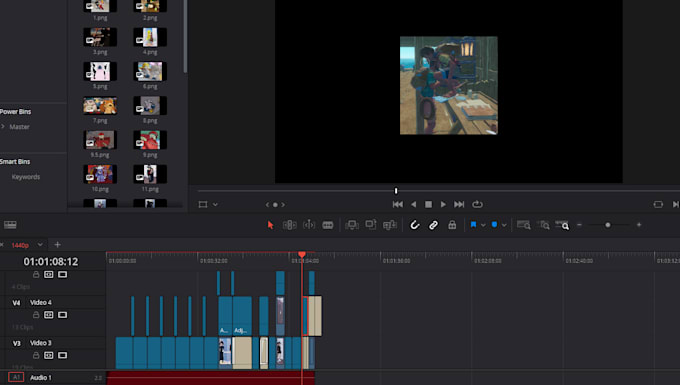The height and width of the screenshot is (385, 680).
Task: Add a blue marker at playhead
Action: pyautogui.click(x=494, y=225)
